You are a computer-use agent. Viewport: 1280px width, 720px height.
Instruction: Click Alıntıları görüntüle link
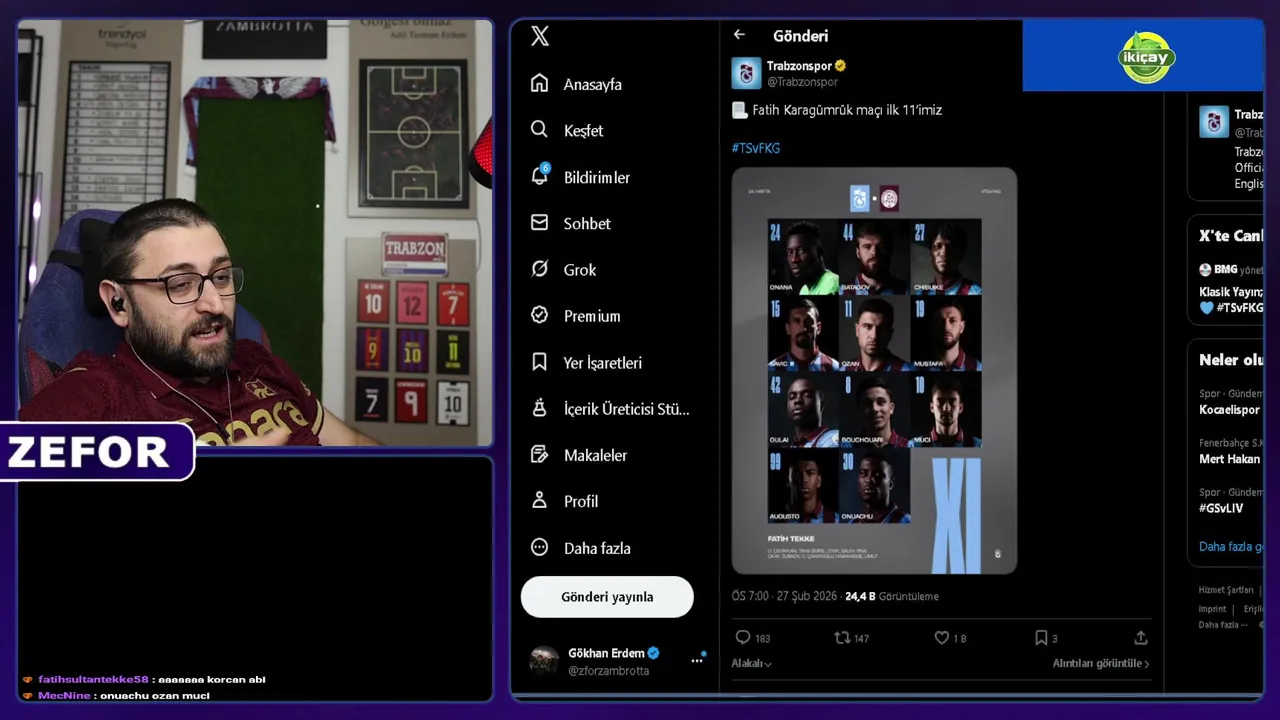(1100, 663)
